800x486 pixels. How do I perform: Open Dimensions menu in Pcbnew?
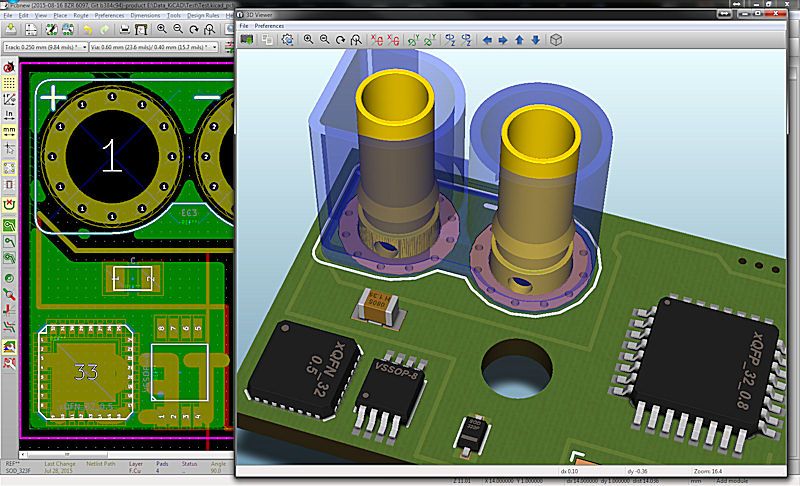coord(145,16)
